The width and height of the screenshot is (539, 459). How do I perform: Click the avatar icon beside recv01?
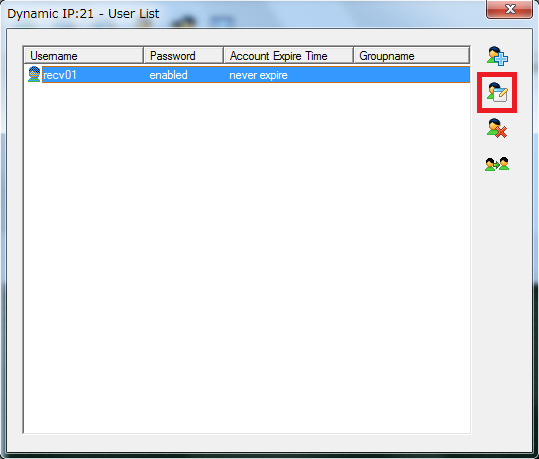[34, 74]
